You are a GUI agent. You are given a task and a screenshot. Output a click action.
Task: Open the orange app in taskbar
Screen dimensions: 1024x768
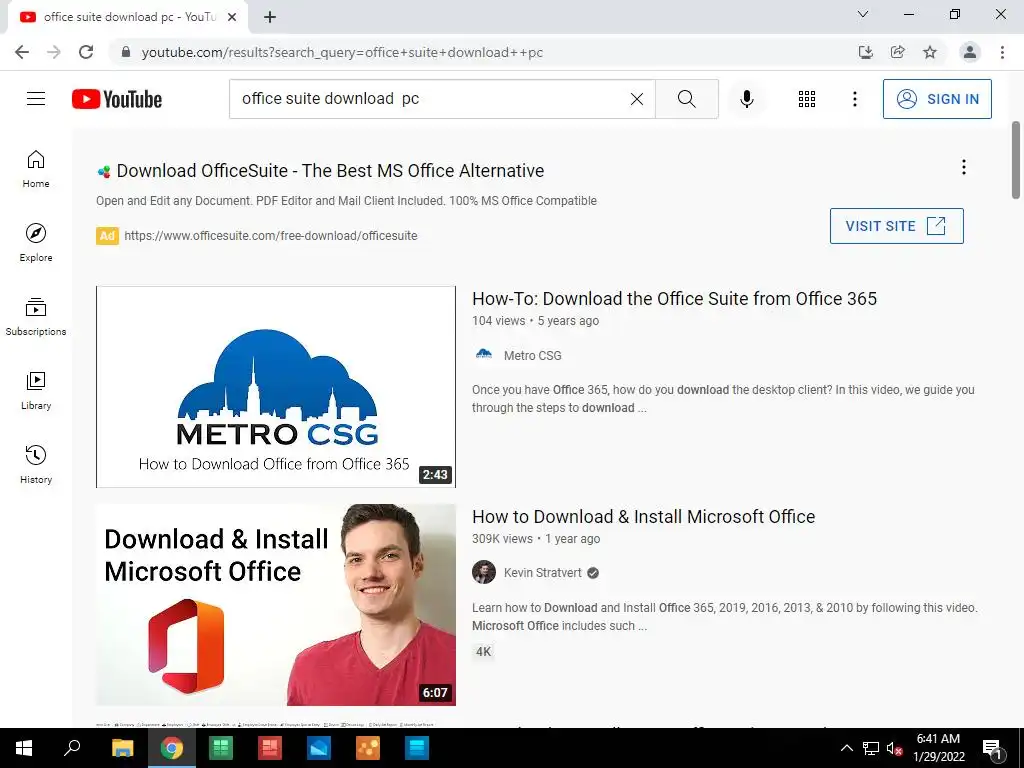coord(368,748)
